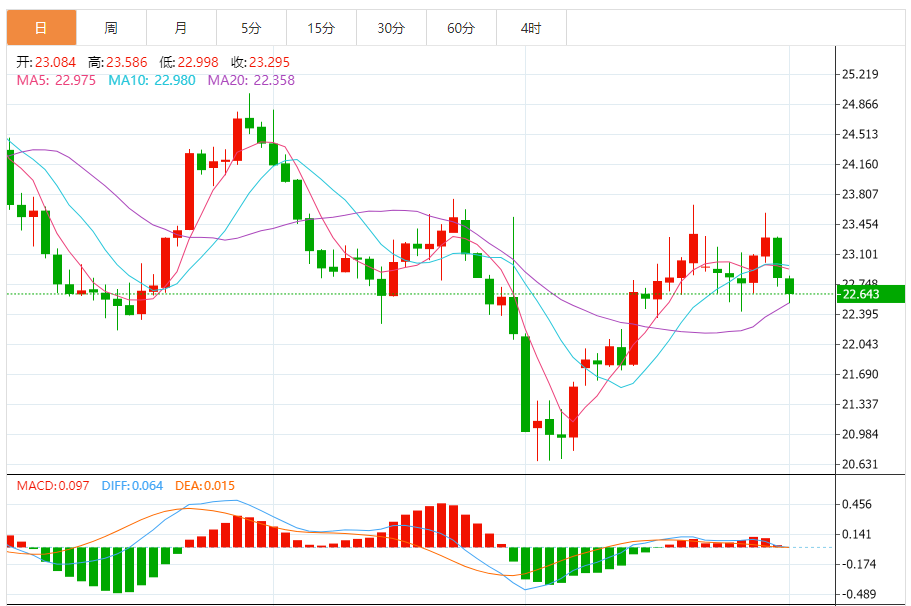
Task: Click the low price 低:22.998
Action: click(x=189, y=62)
